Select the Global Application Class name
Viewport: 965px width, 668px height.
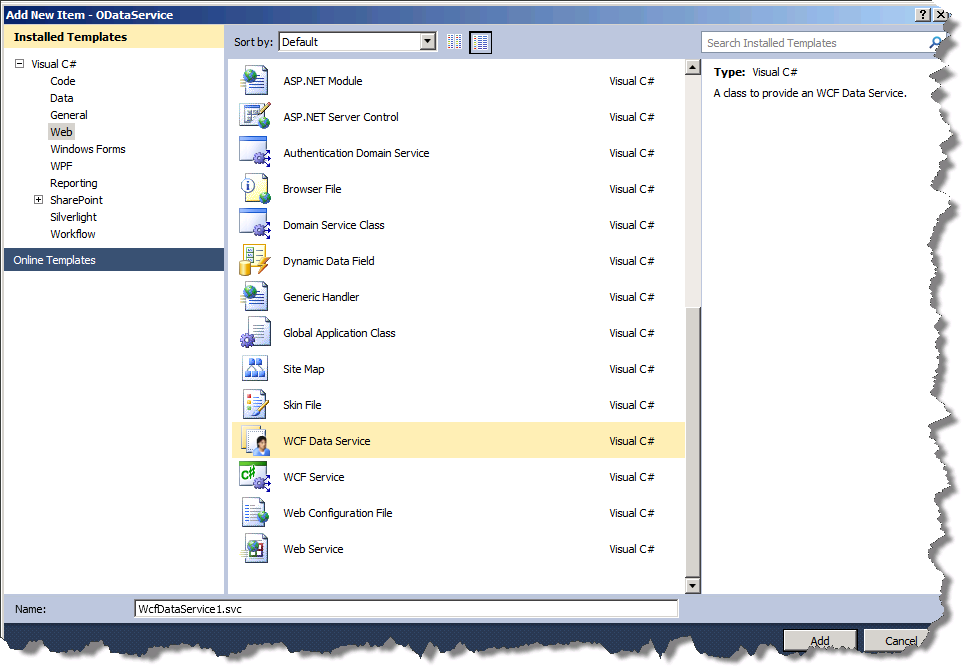pyautogui.click(x=339, y=333)
